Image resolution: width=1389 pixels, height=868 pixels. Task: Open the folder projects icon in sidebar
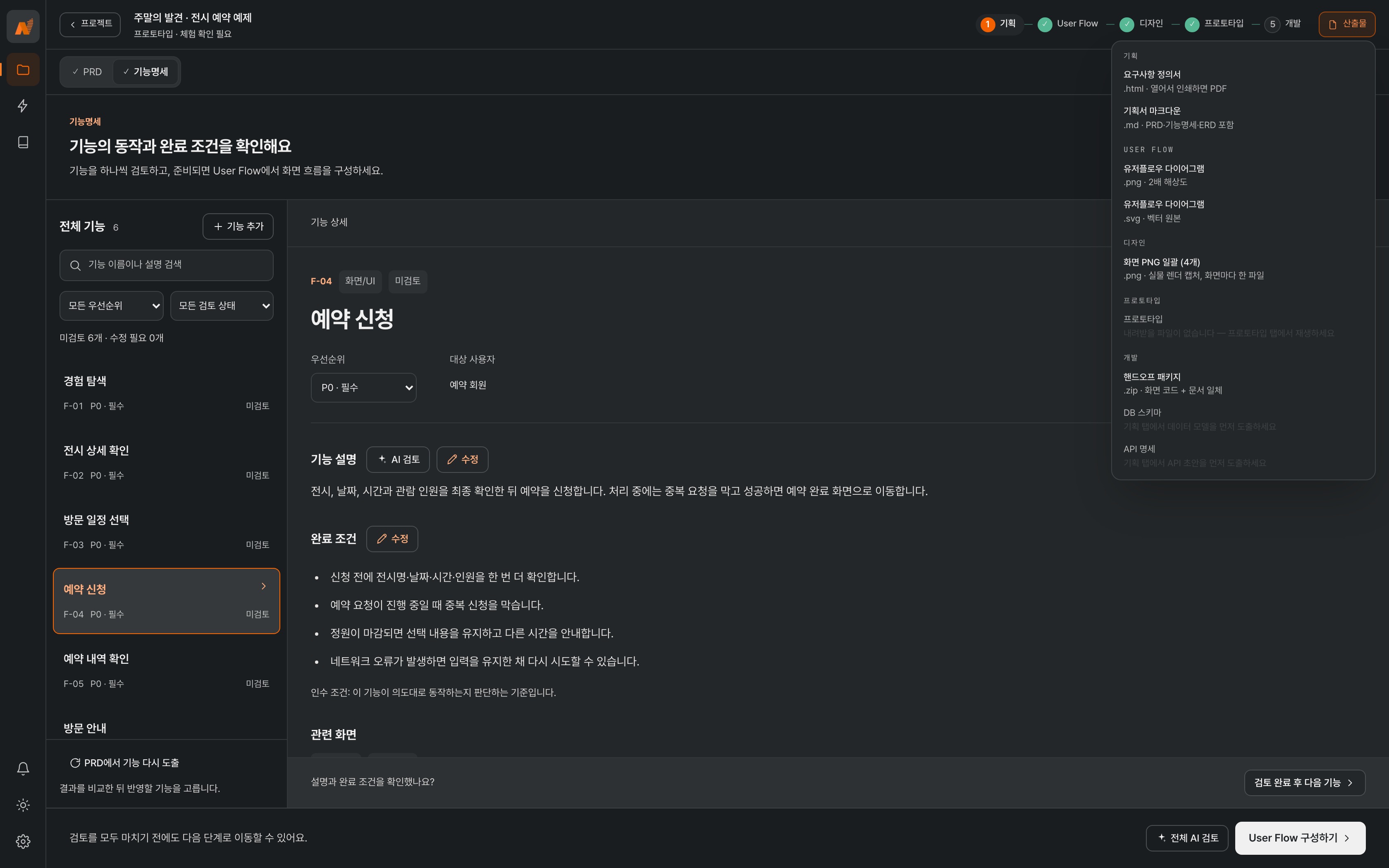(x=23, y=69)
